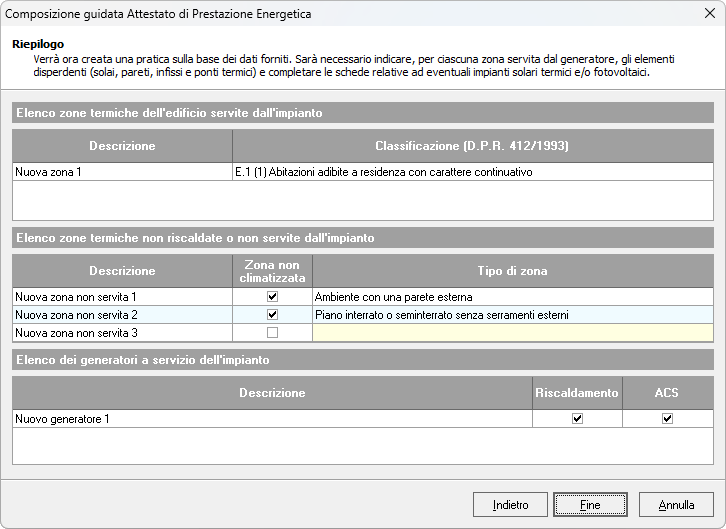
Task: Open classification cell E.1 (1) Abitazioni
Action: point(472,172)
